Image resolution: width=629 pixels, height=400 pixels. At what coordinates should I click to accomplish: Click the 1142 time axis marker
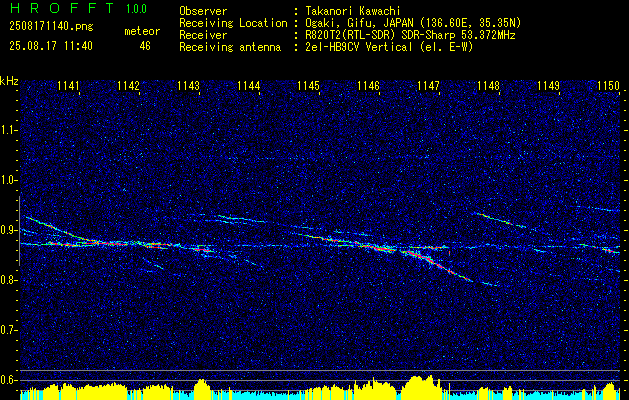[129, 86]
